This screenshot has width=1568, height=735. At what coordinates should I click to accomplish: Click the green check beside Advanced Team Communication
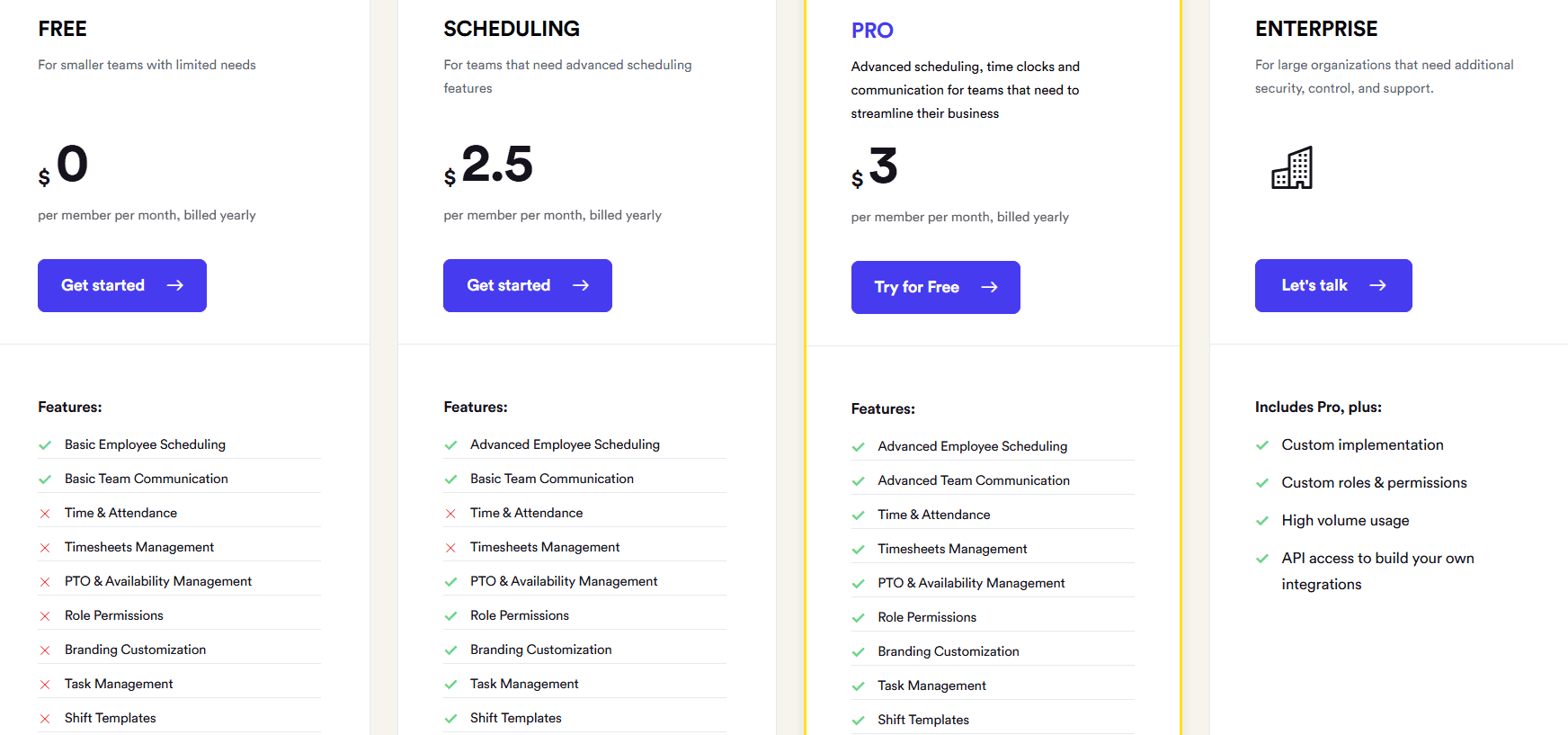pyautogui.click(x=859, y=480)
